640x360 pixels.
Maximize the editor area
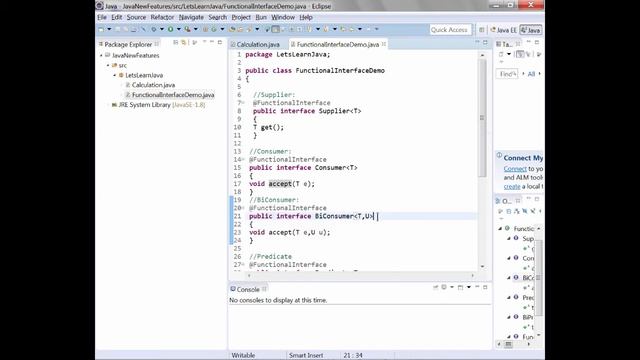coord(485,42)
